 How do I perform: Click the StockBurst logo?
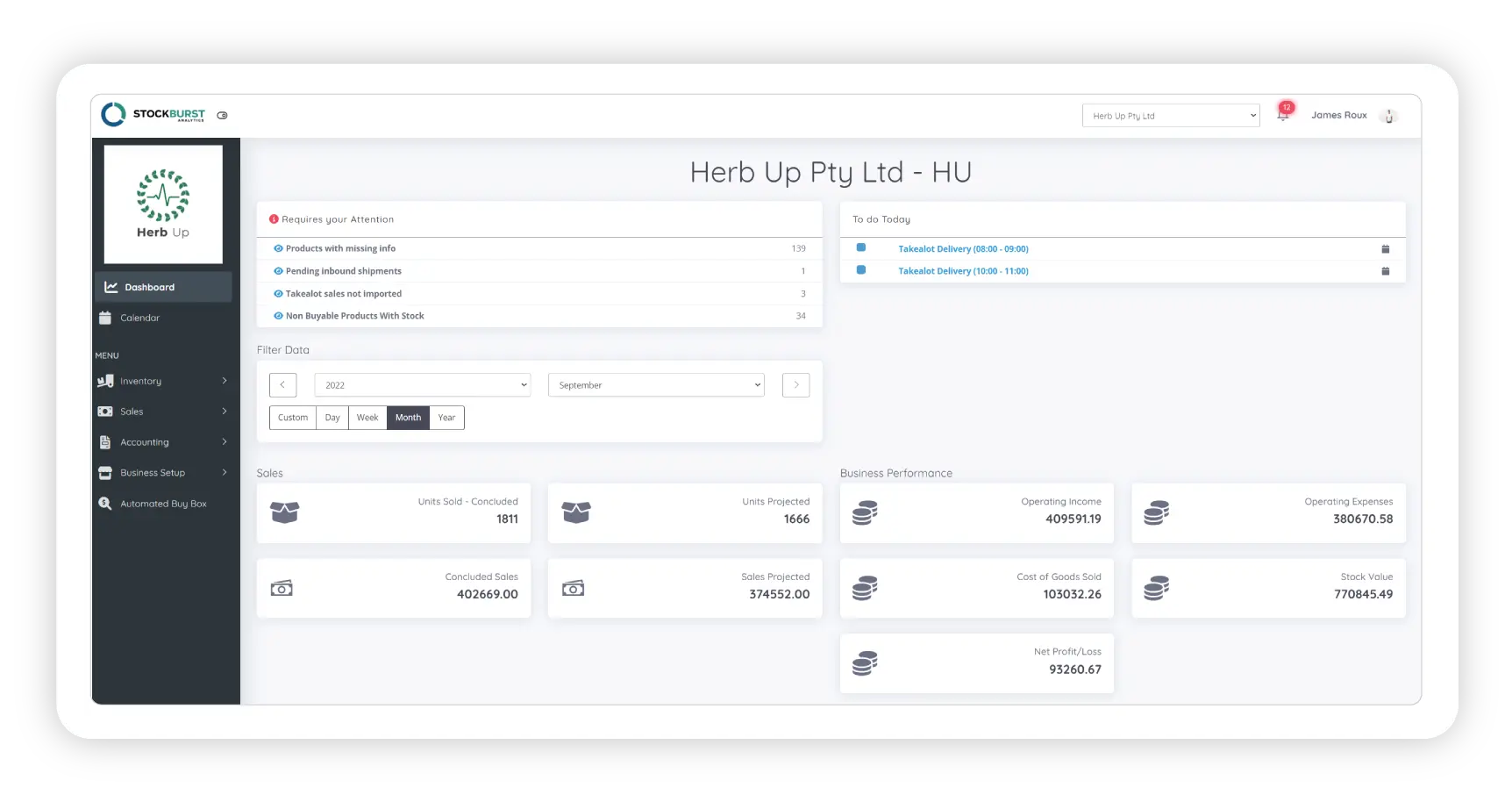(x=153, y=114)
